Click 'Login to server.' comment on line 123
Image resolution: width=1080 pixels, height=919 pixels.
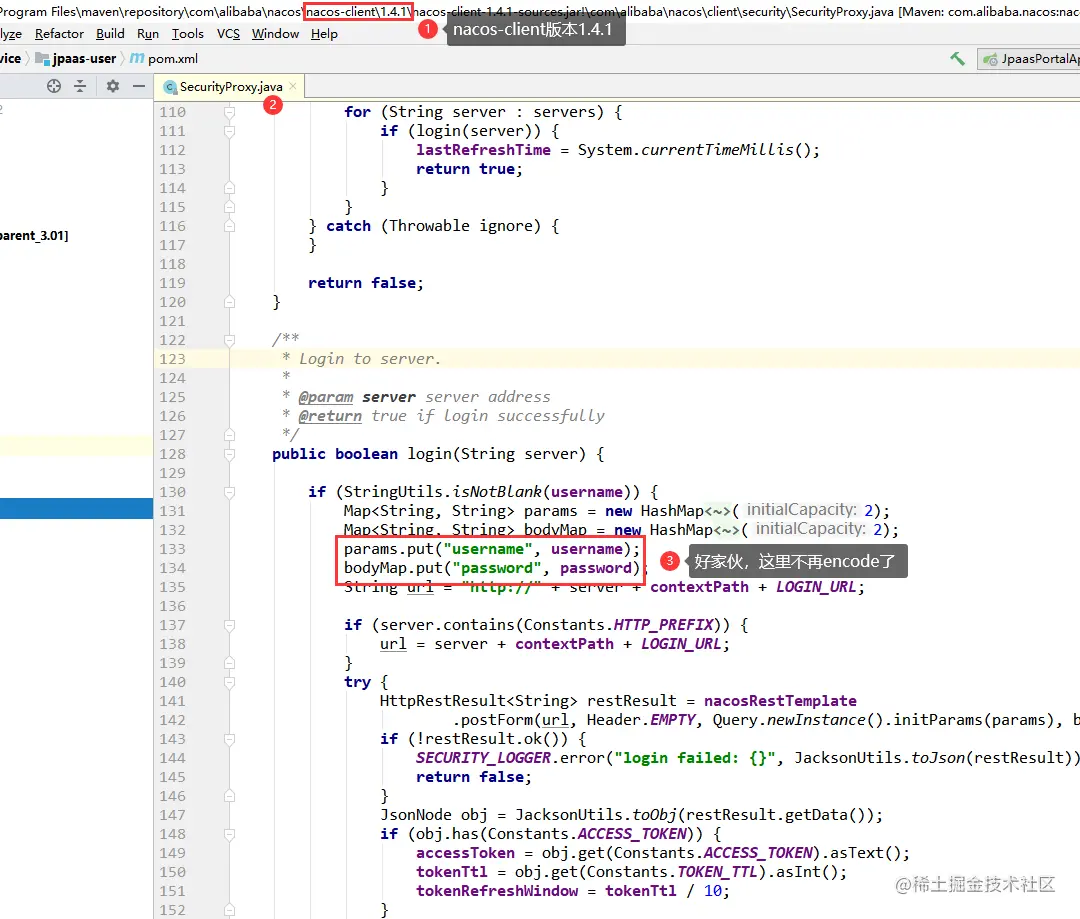coord(369,359)
